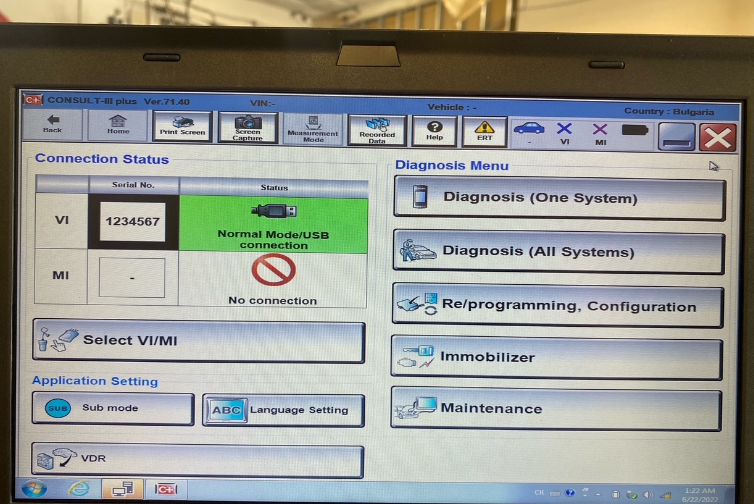754x504 pixels.
Task: Minimize the CONSULT-III plus window
Action: coord(676,137)
